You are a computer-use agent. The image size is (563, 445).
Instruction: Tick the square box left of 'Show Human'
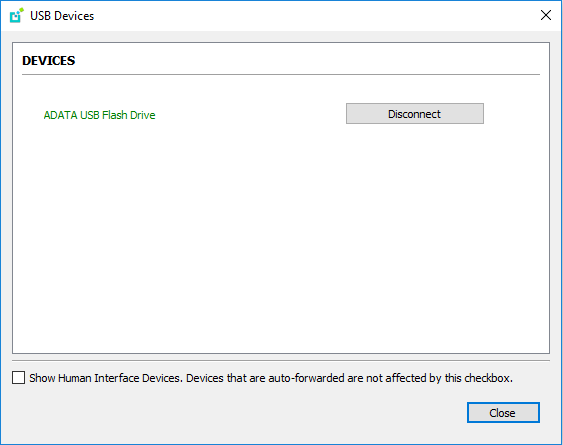point(18,378)
